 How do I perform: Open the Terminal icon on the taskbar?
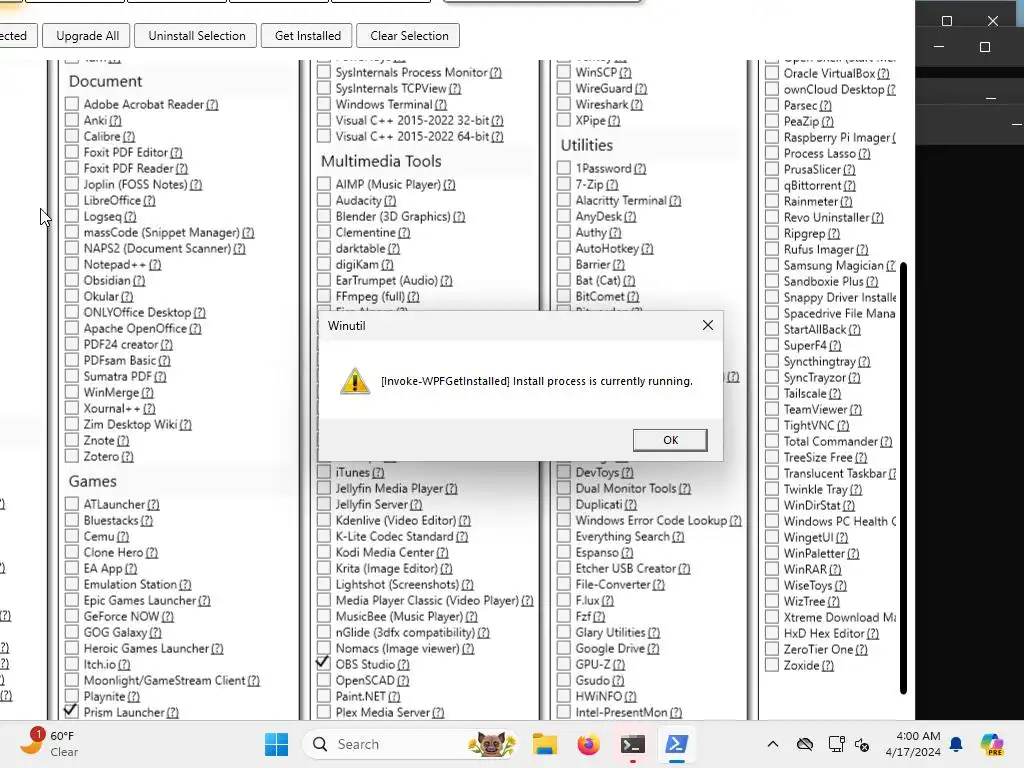[632, 744]
